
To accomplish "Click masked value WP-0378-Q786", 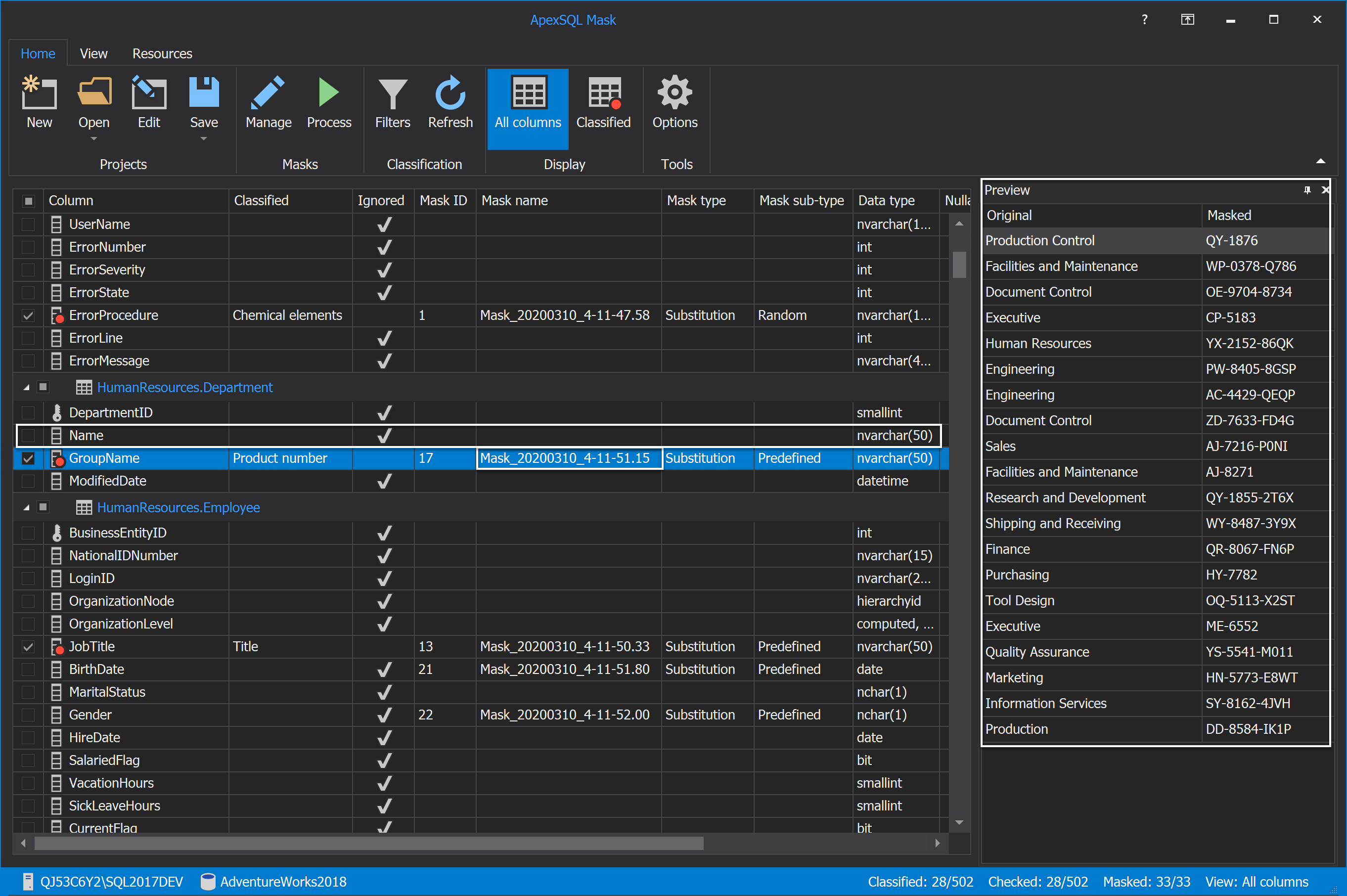I will pyautogui.click(x=1251, y=267).
